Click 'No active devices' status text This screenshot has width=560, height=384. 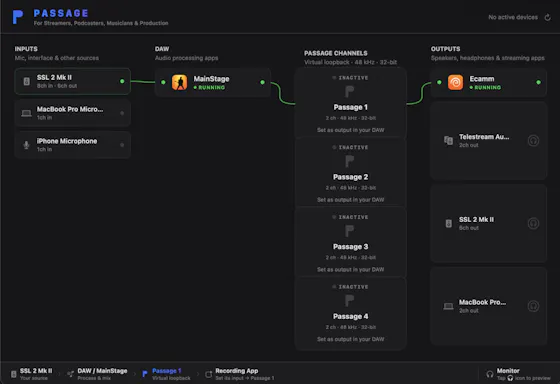coord(513,17)
